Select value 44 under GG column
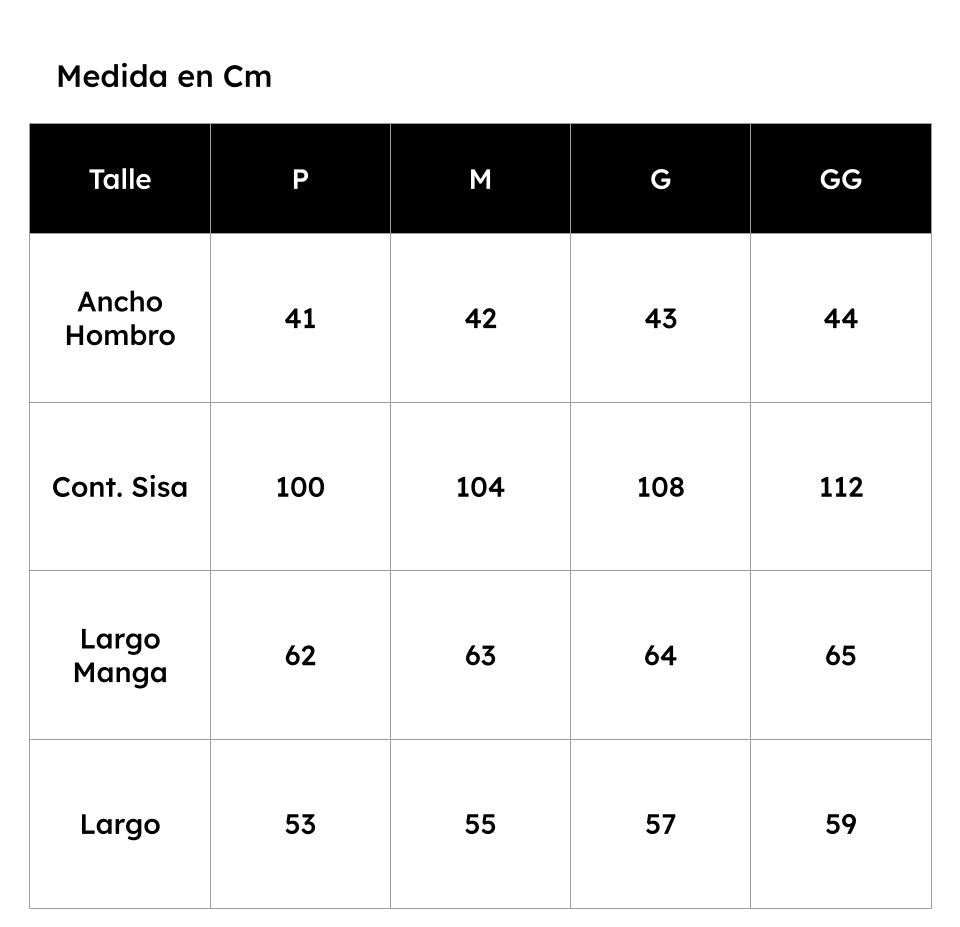Image resolution: width=960 pixels, height=927 pixels. tap(841, 318)
